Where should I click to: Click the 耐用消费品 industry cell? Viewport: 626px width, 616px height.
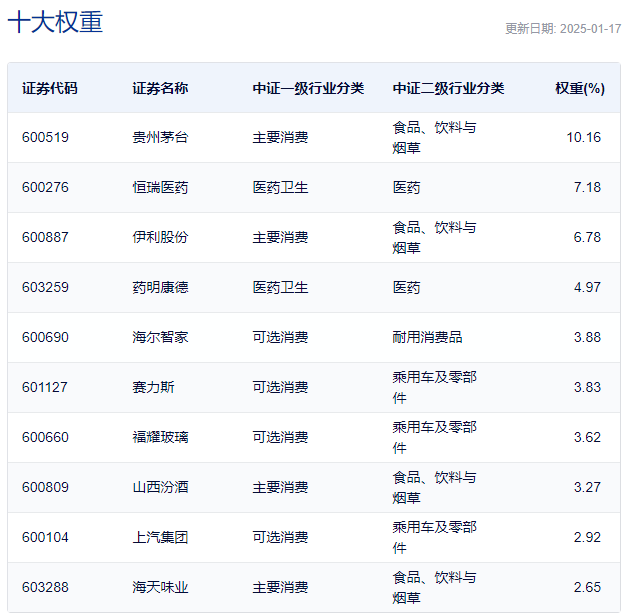click(427, 337)
